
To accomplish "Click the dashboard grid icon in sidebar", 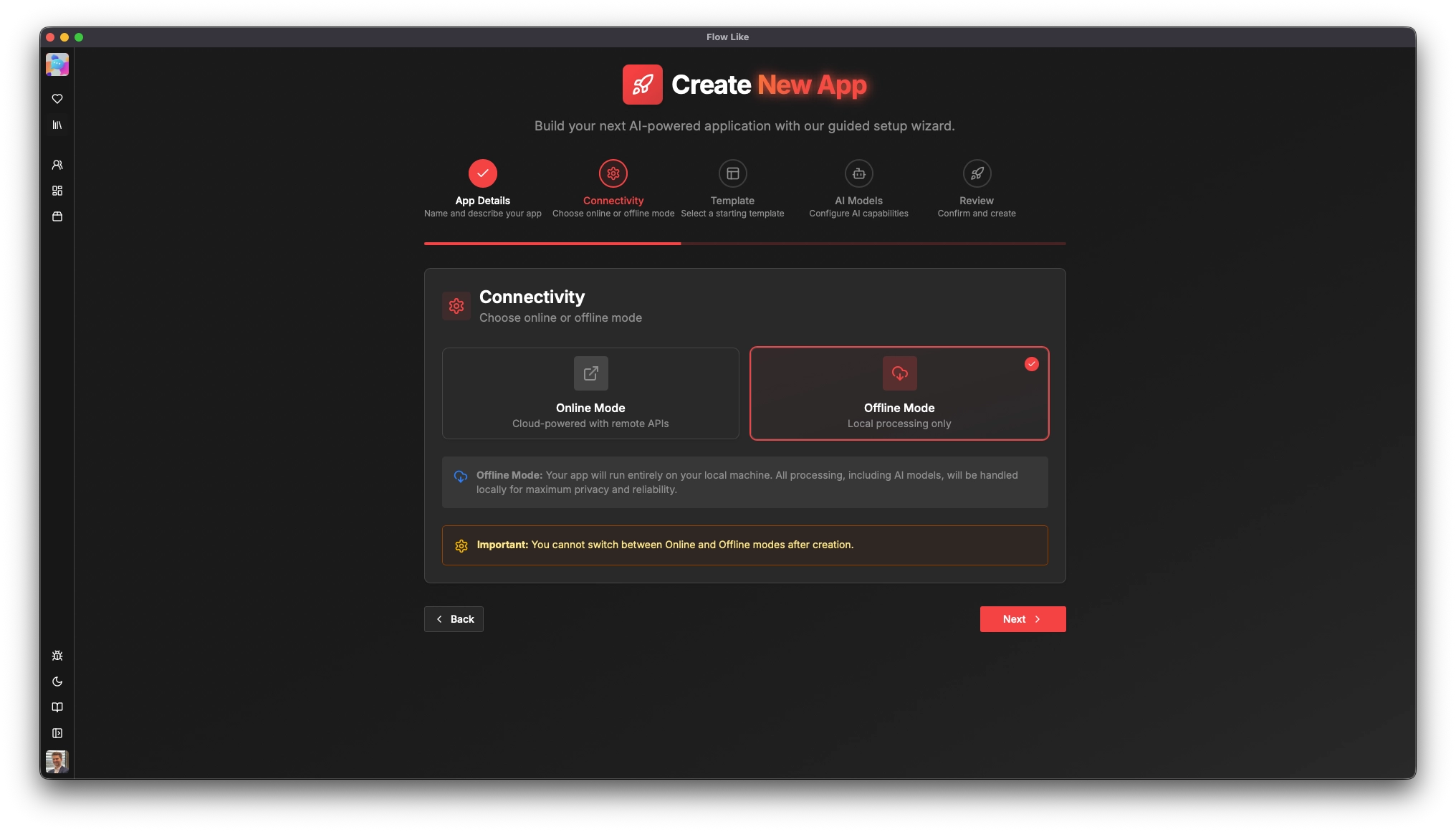I will (x=57, y=191).
